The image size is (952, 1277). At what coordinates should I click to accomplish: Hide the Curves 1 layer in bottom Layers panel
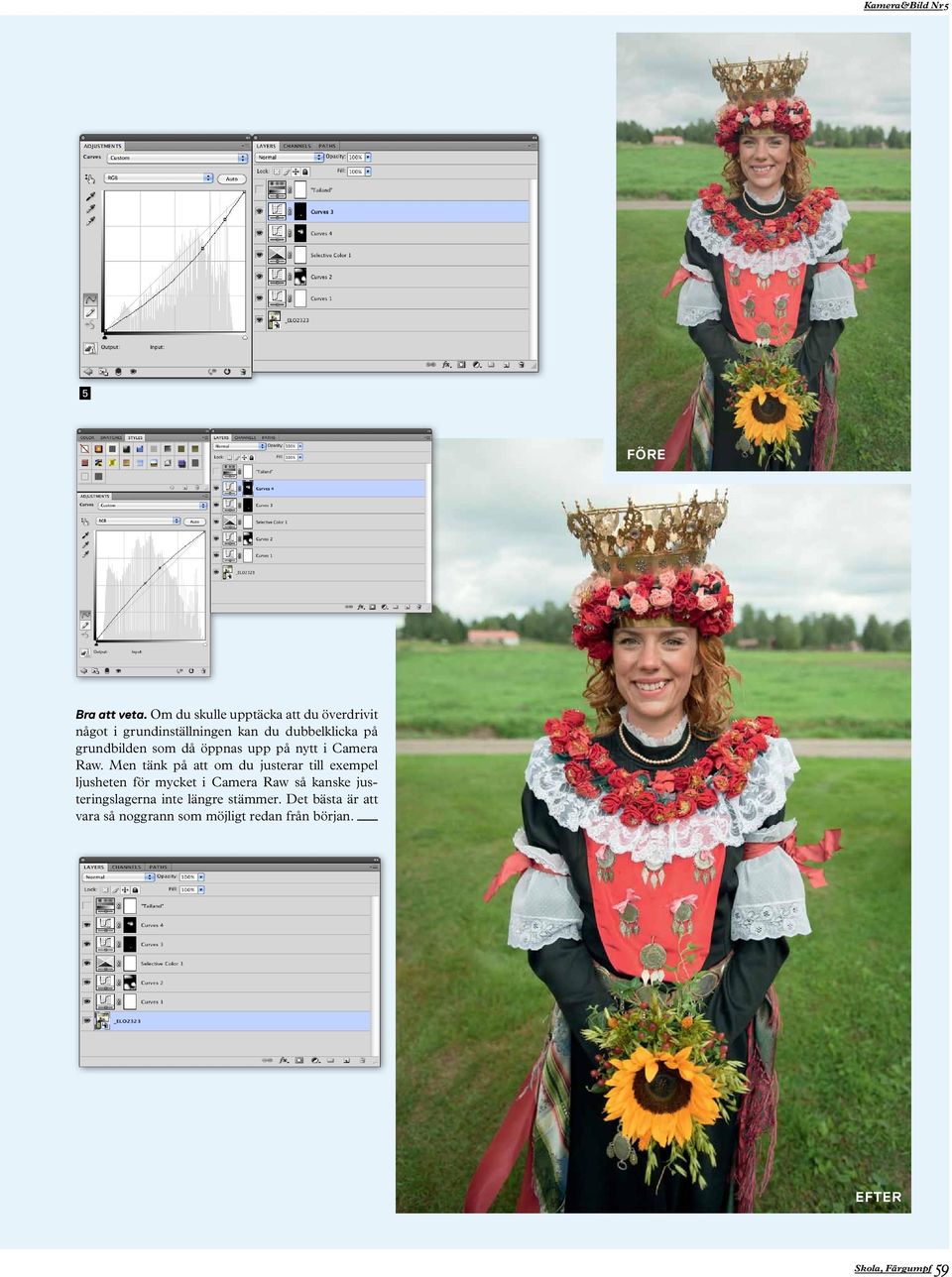[86, 1001]
